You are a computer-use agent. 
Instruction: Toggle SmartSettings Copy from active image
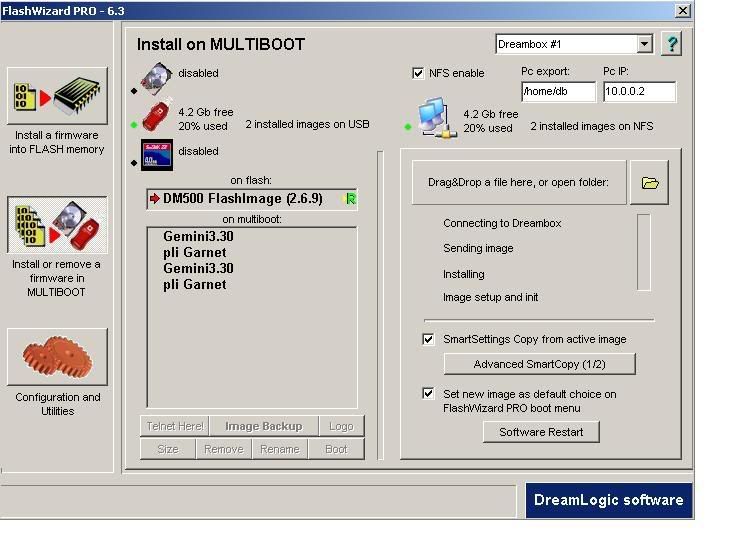[x=428, y=339]
